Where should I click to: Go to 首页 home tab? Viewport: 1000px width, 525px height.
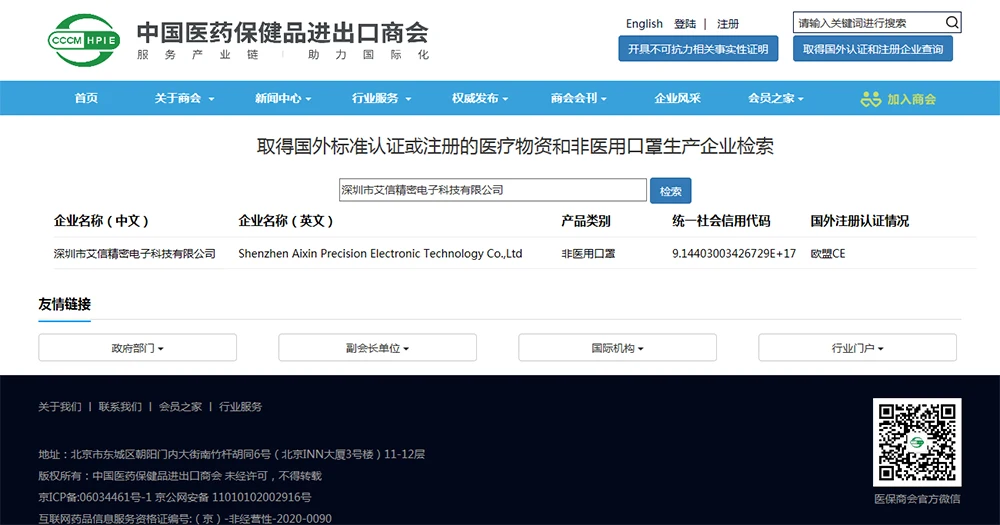point(86,98)
